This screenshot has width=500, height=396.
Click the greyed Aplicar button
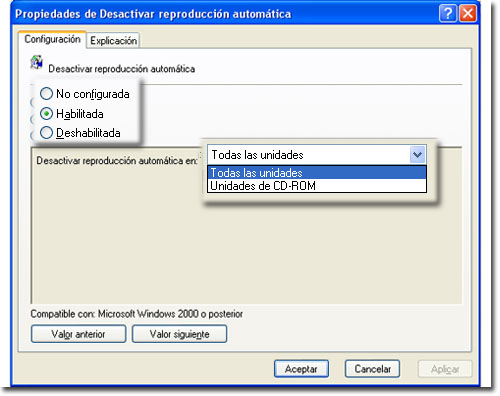click(445, 369)
